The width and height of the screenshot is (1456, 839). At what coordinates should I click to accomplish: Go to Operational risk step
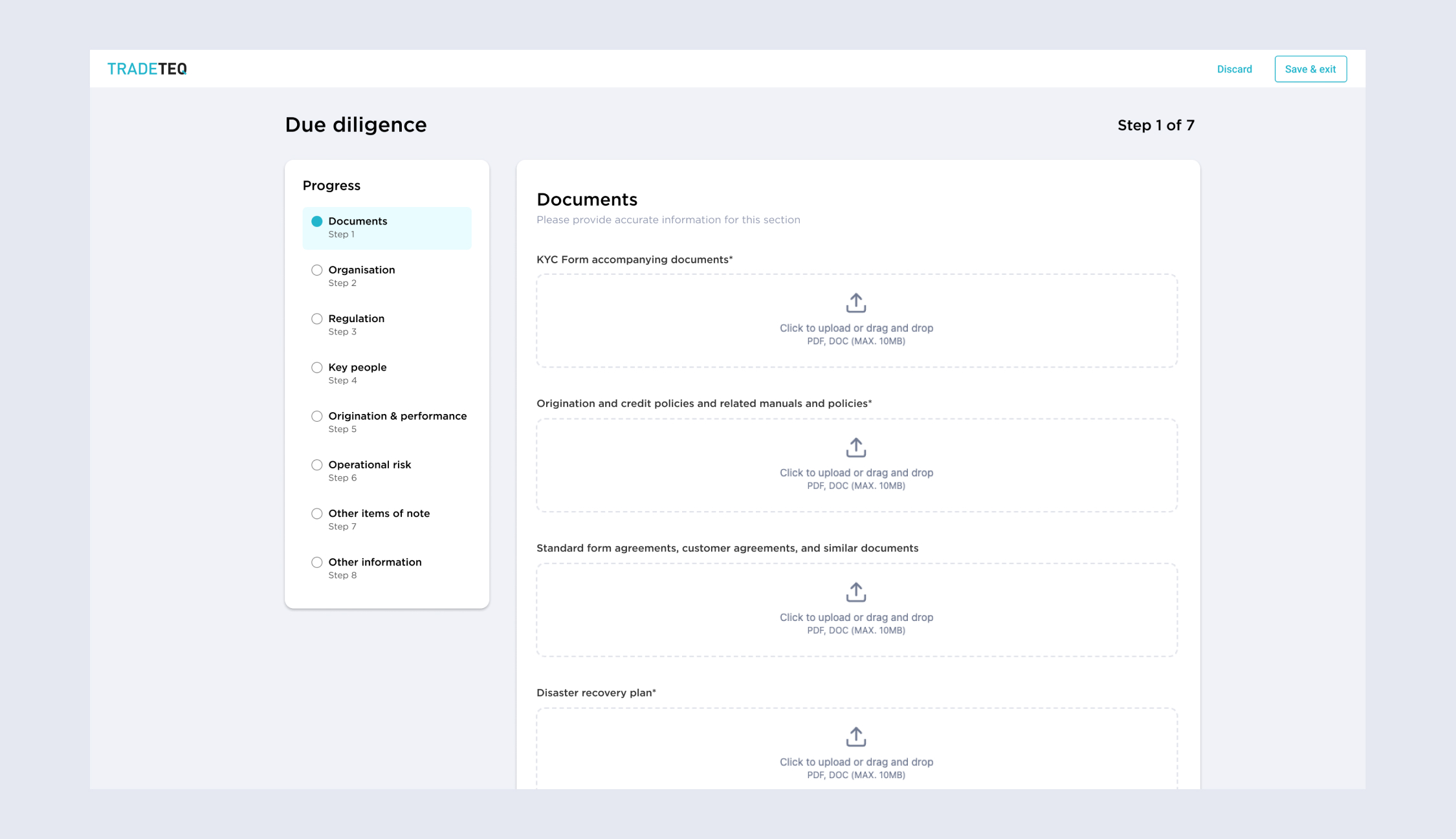[x=369, y=464]
